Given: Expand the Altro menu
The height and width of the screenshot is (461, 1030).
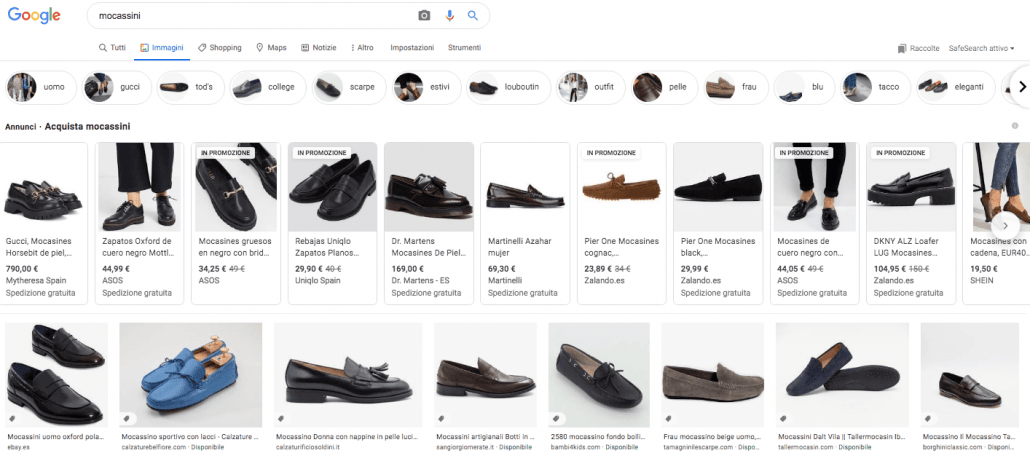Looking at the screenshot, I should (363, 48).
